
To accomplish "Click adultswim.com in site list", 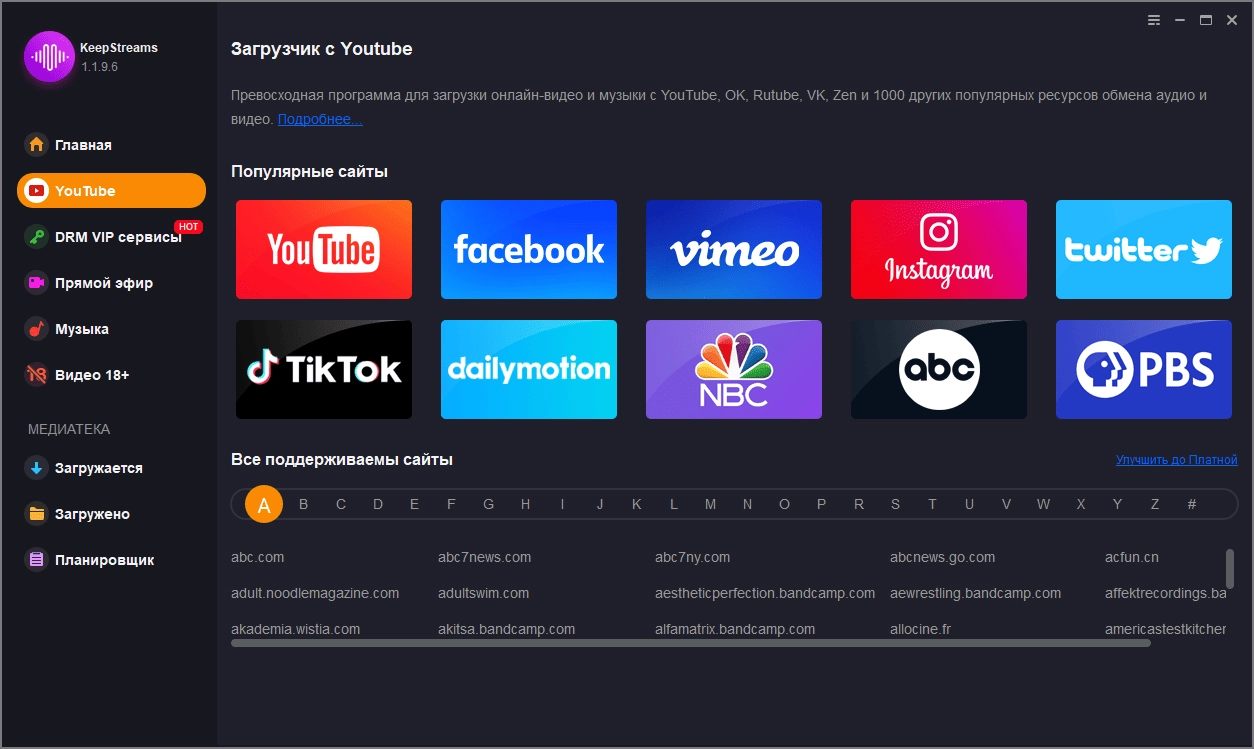I will coord(483,593).
